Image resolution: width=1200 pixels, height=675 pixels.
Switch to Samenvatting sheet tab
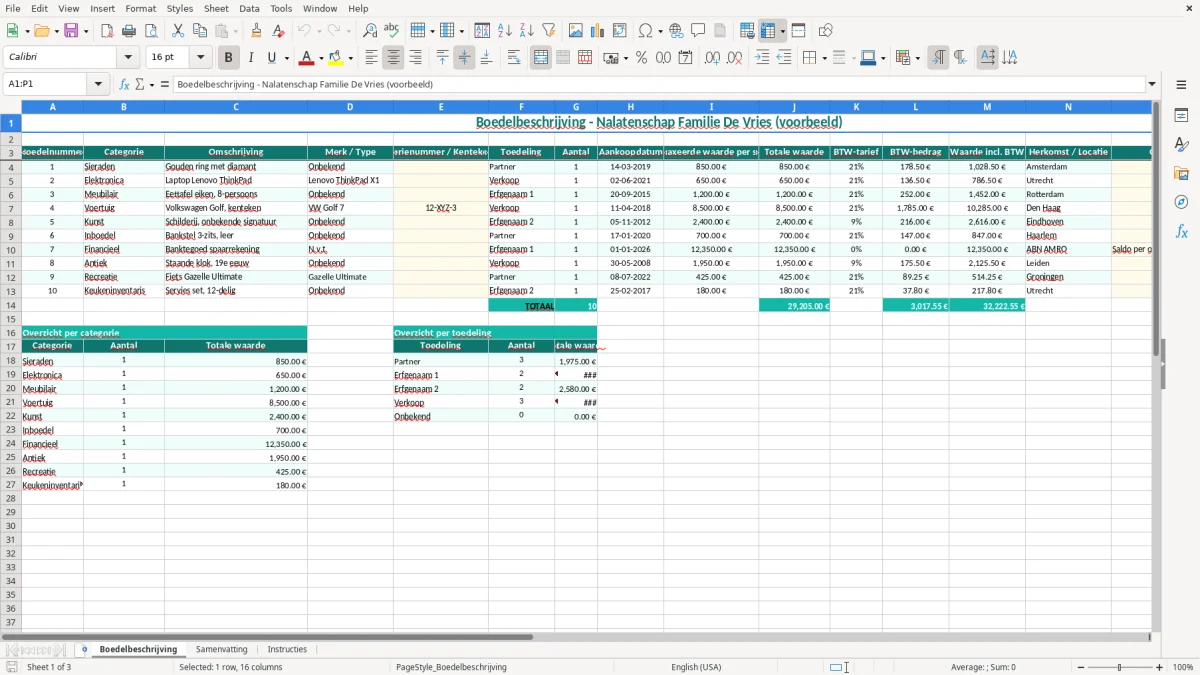[222, 649]
